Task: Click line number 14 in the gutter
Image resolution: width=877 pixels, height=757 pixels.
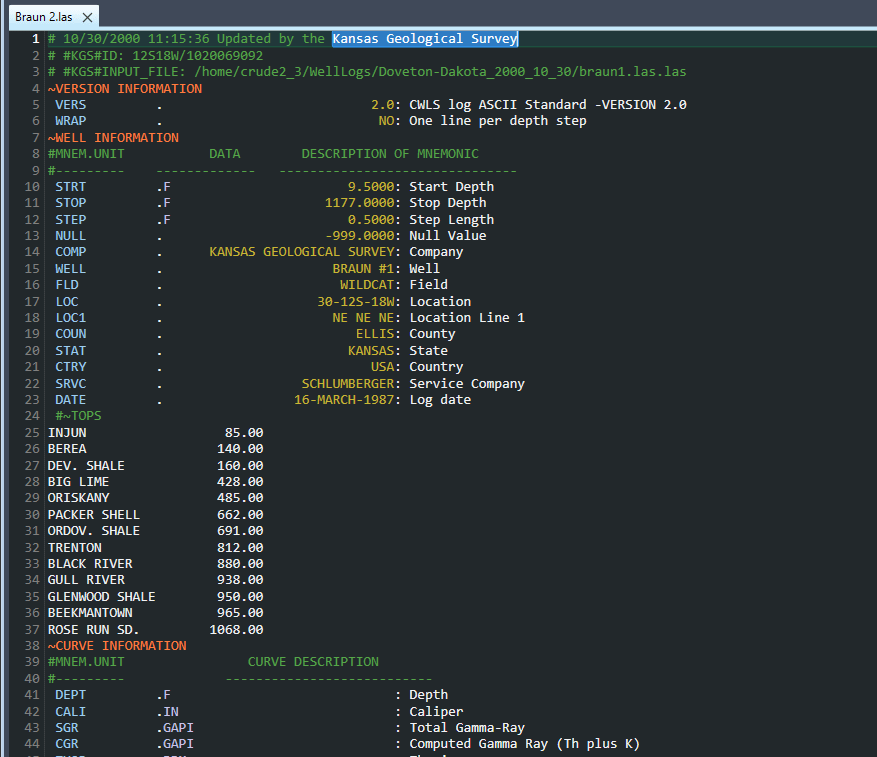Action: tap(32, 252)
